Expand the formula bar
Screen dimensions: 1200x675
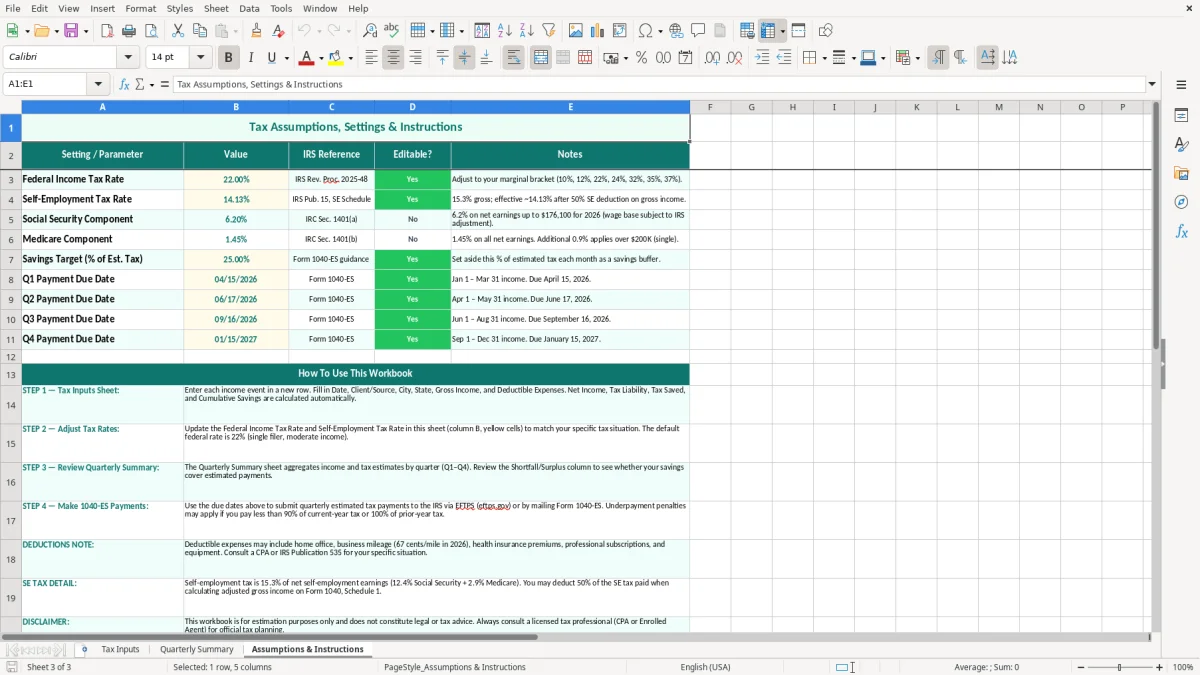[x=1153, y=84]
